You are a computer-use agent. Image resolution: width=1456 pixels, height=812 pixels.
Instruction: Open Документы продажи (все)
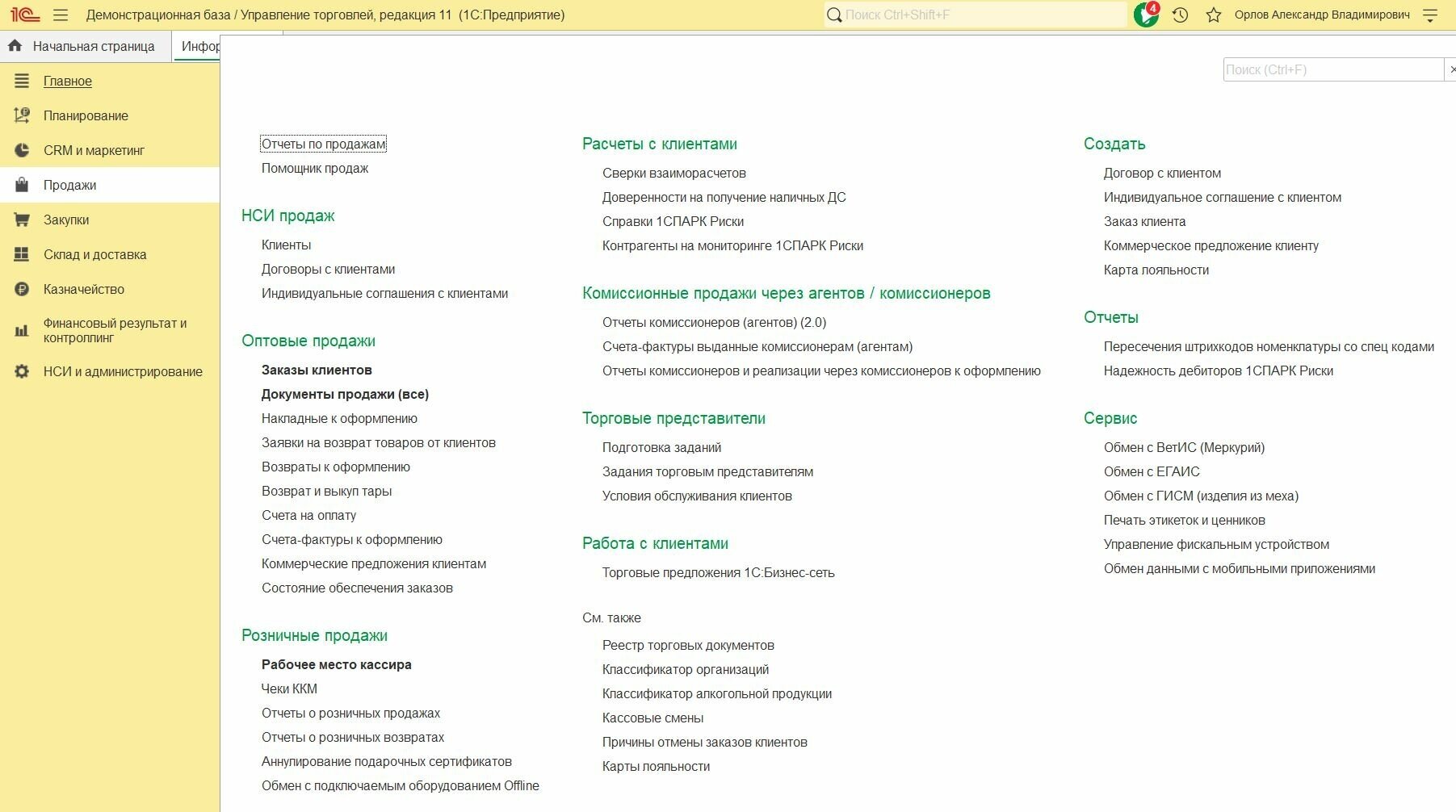pos(345,394)
